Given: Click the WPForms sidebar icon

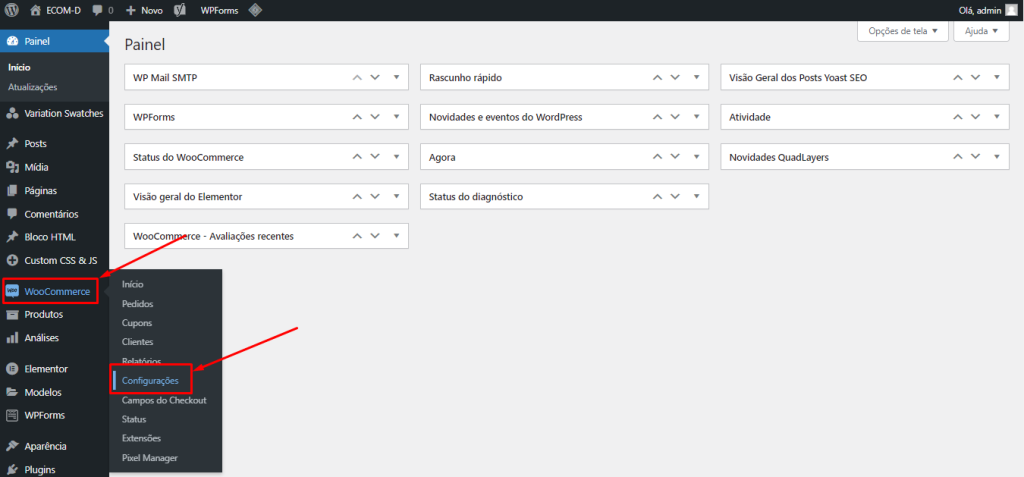Looking at the screenshot, I should 12,416.
